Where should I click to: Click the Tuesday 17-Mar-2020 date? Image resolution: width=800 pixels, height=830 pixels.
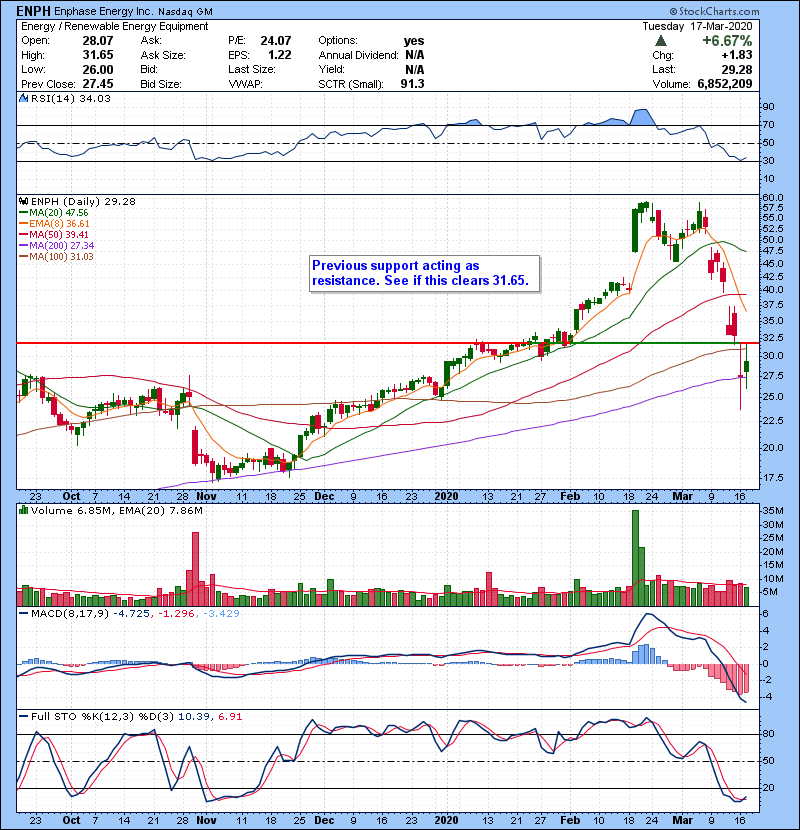[x=697, y=26]
